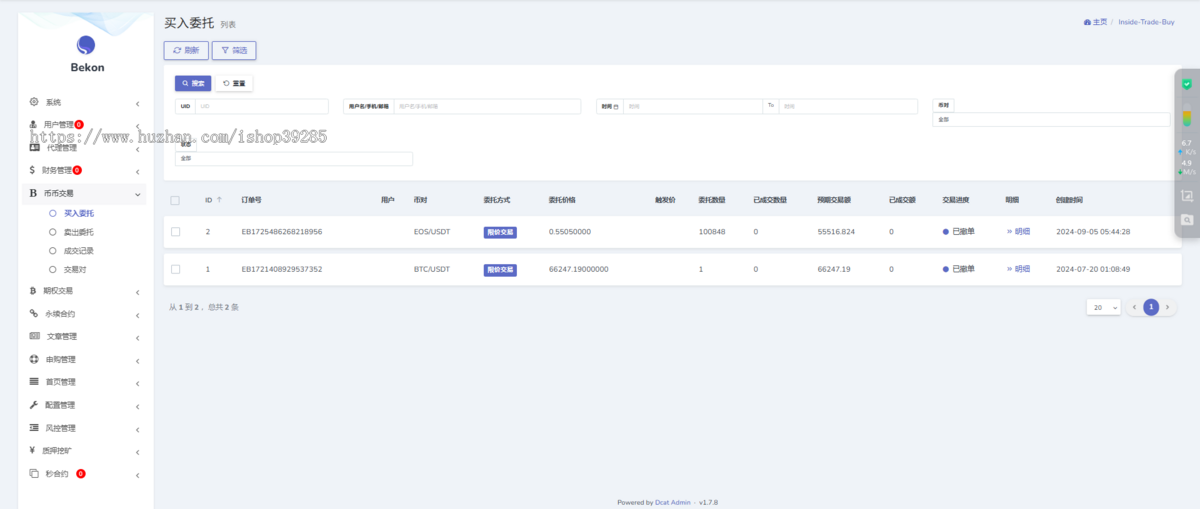Click the search icon in side widget
The width and height of the screenshot is (1200, 509).
pos(1186,219)
